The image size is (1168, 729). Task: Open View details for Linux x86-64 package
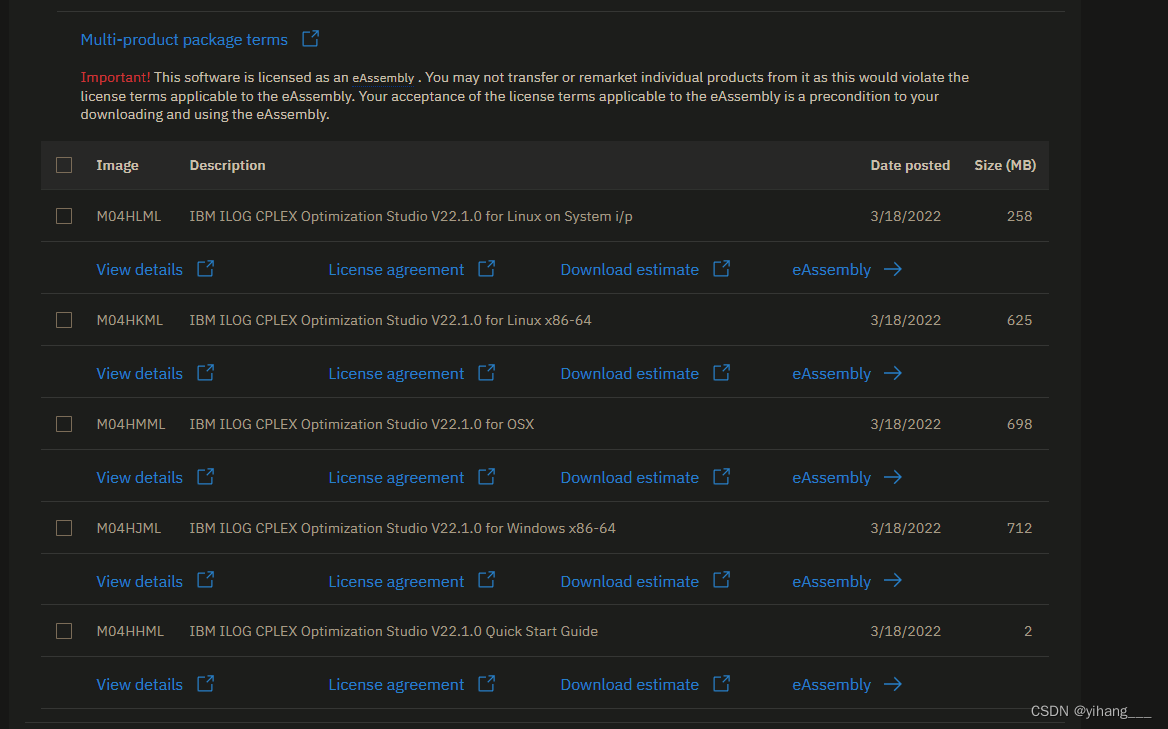tap(139, 374)
